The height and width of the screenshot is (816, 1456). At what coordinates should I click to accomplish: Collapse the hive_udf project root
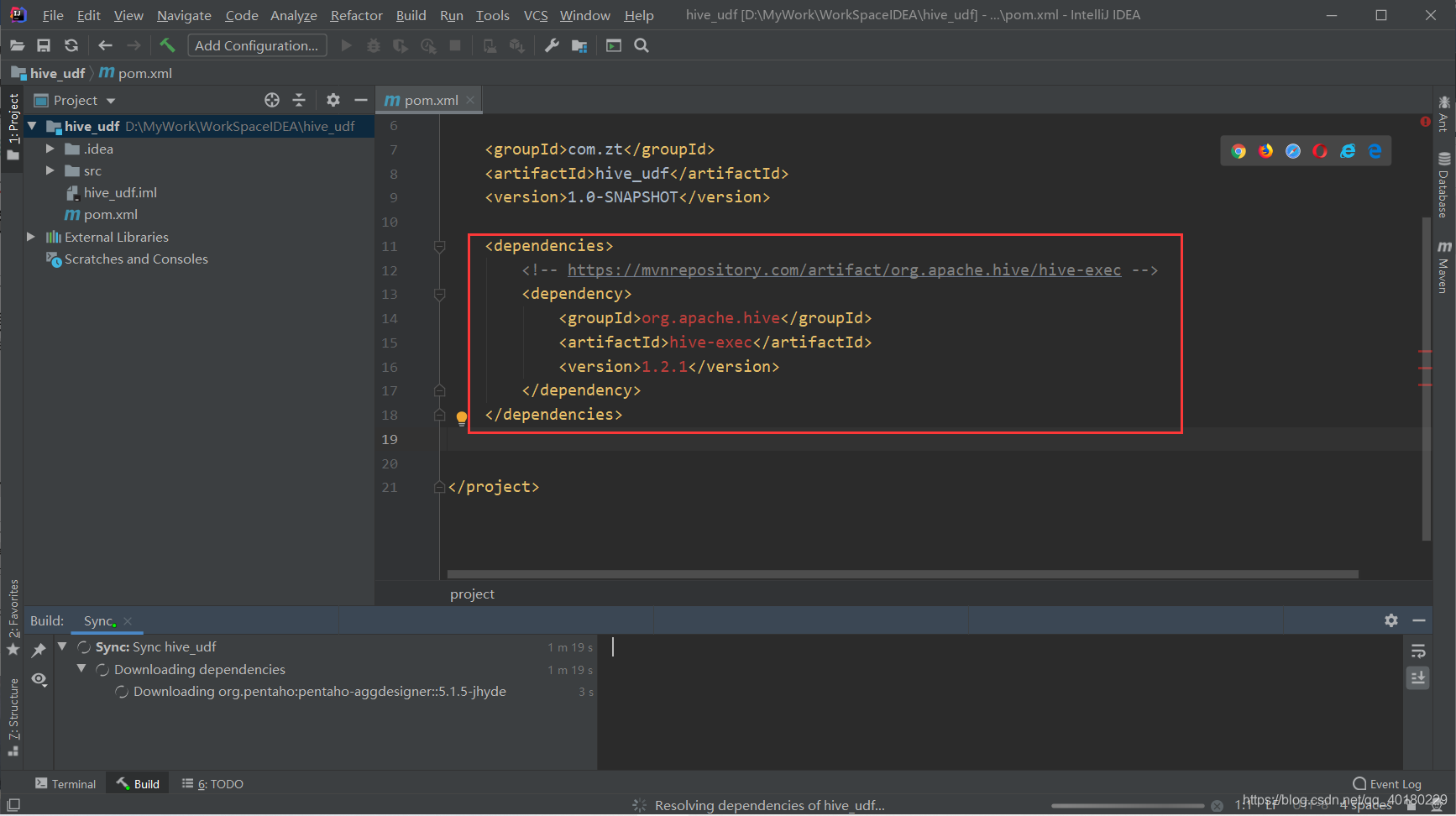[x=32, y=126]
